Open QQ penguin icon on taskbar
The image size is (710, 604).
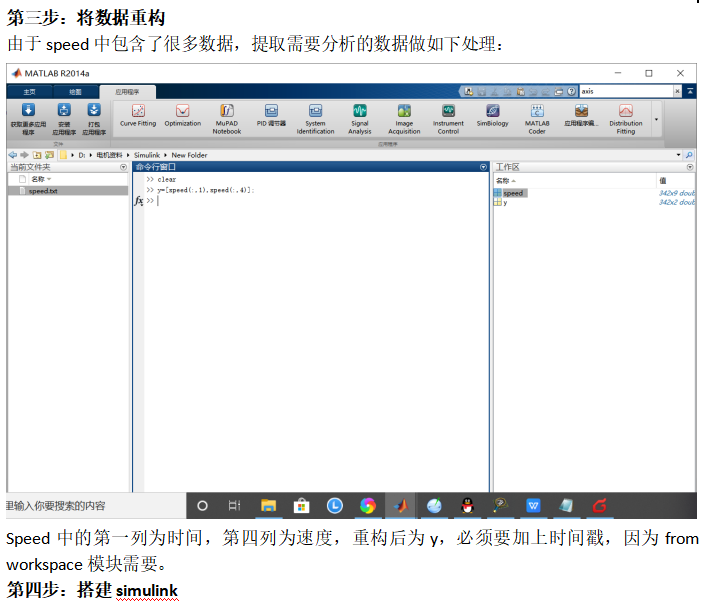(467, 506)
